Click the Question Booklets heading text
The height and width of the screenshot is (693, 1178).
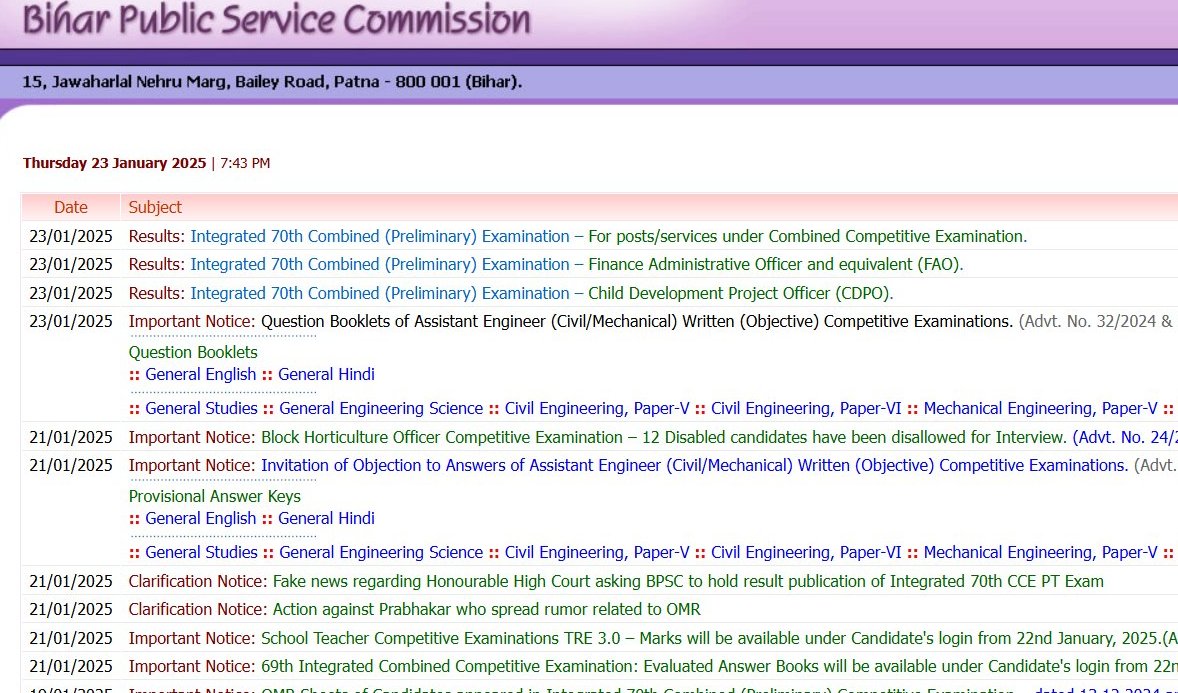193,353
